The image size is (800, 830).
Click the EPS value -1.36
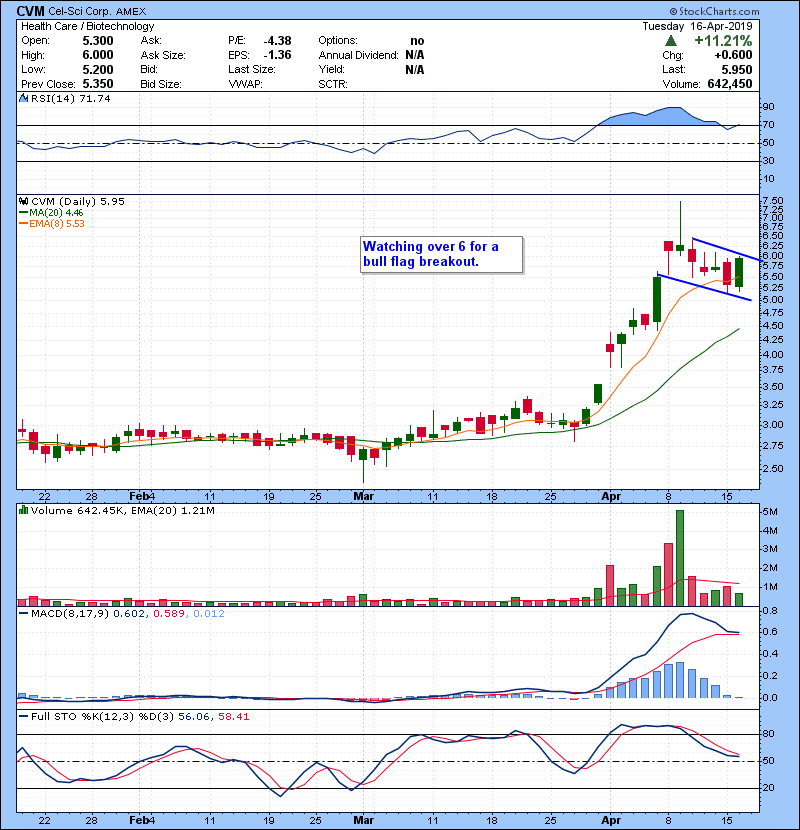pyautogui.click(x=277, y=55)
